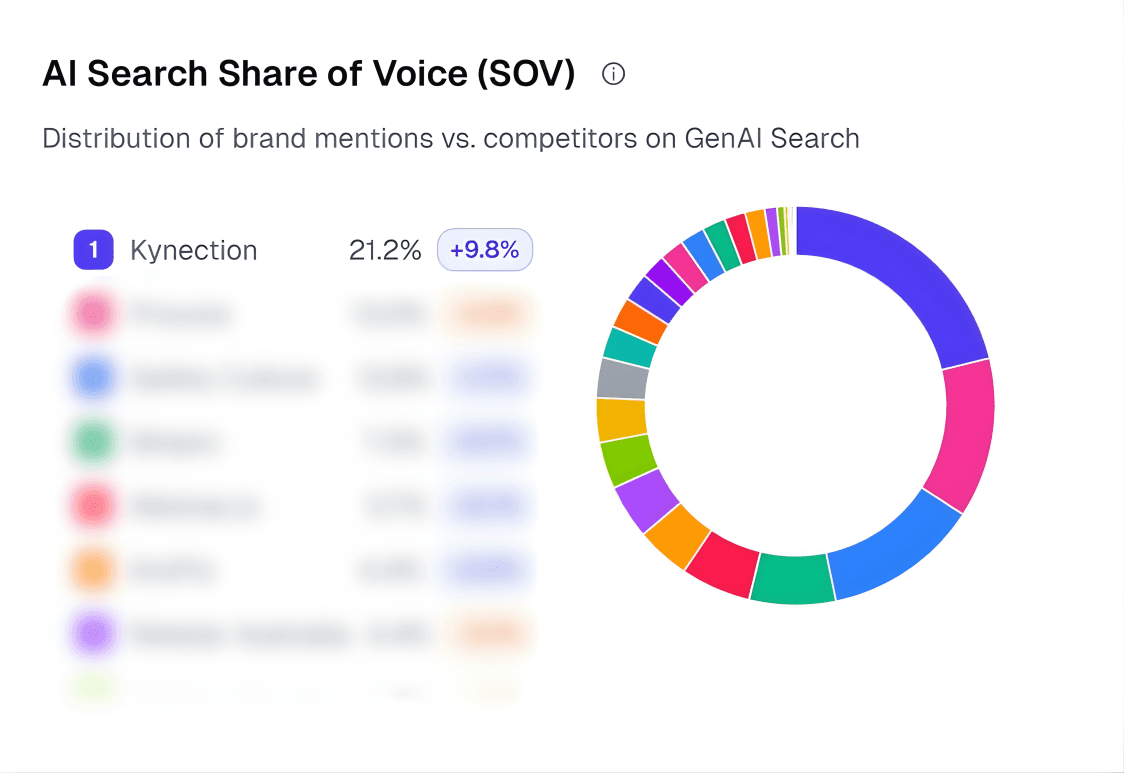Viewport: 1124px width, 773px height.
Task: Select the Kynection brand name label
Action: click(192, 249)
